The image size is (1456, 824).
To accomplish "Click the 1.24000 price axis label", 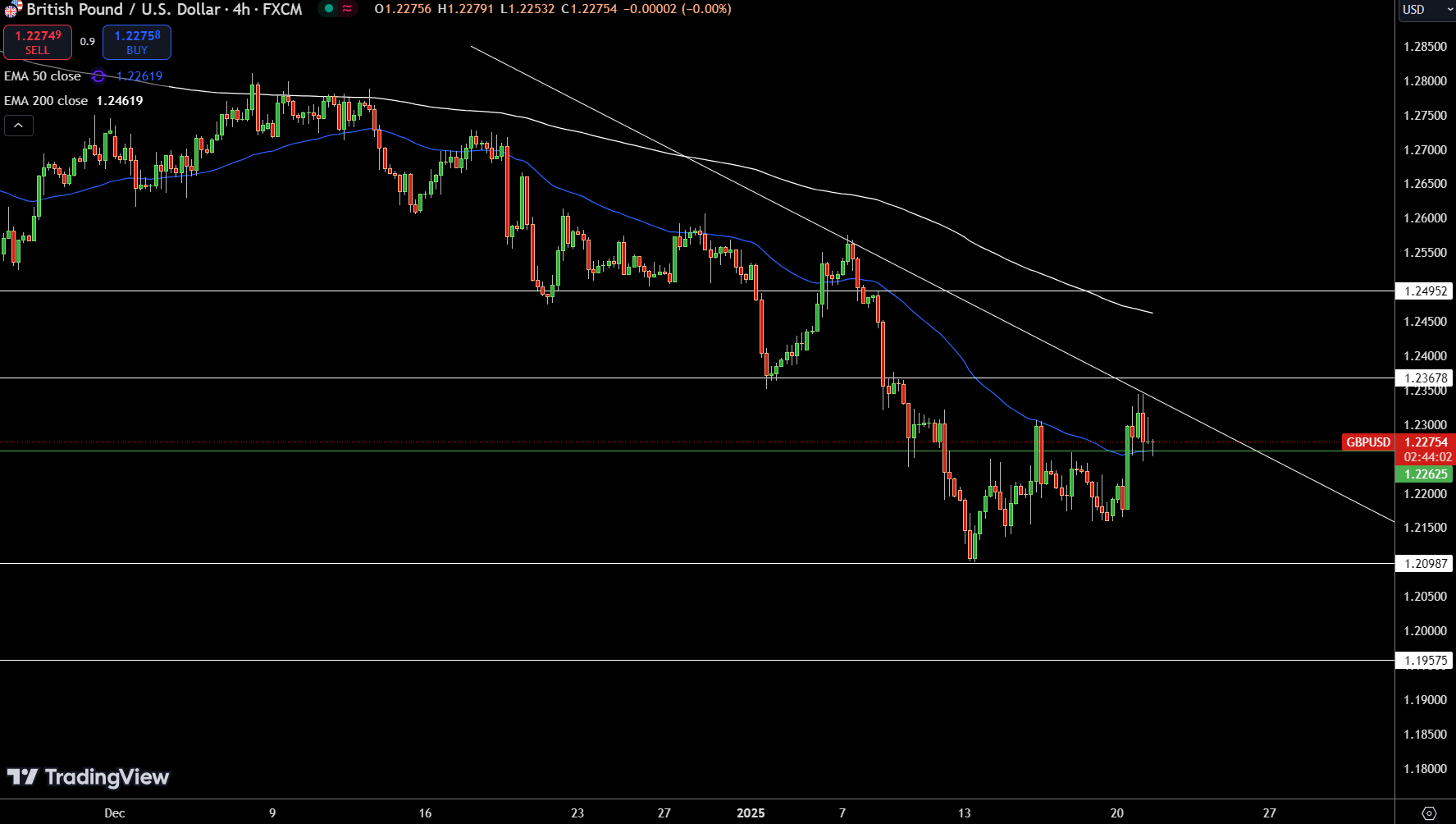I will tap(1425, 356).
